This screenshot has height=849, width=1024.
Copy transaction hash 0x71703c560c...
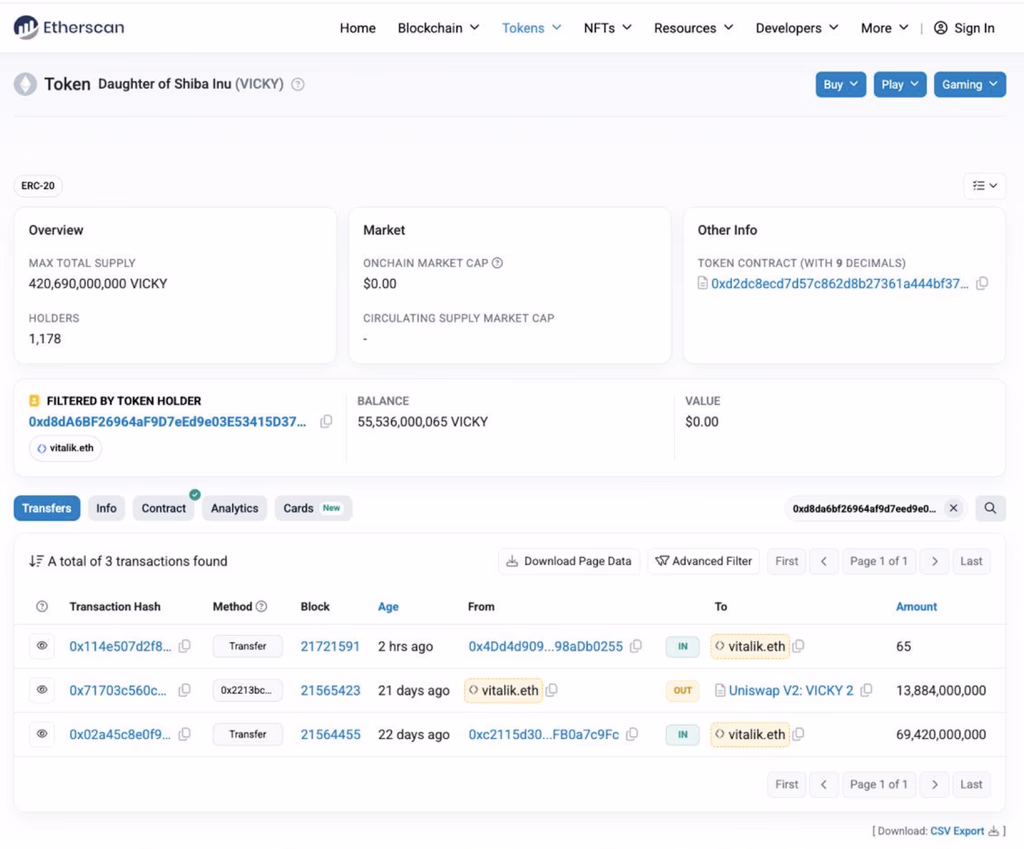coord(185,690)
